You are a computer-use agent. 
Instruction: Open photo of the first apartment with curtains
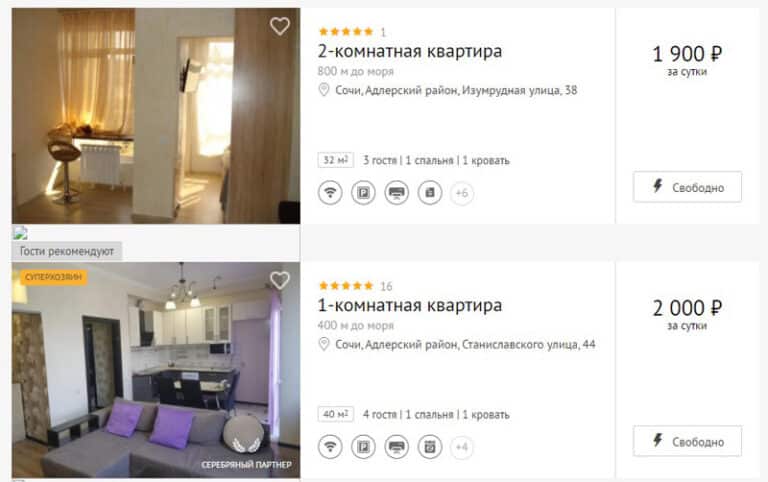(x=156, y=116)
